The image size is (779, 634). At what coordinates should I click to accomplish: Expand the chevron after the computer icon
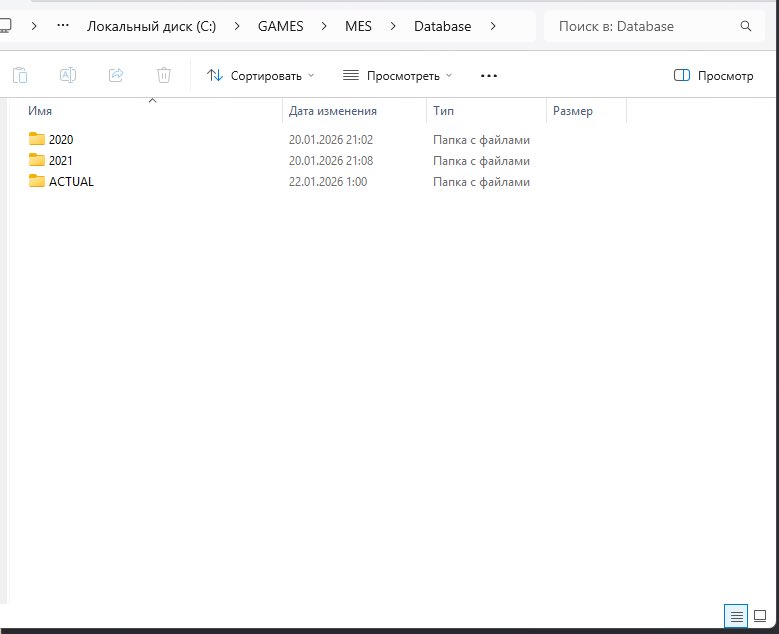34,26
